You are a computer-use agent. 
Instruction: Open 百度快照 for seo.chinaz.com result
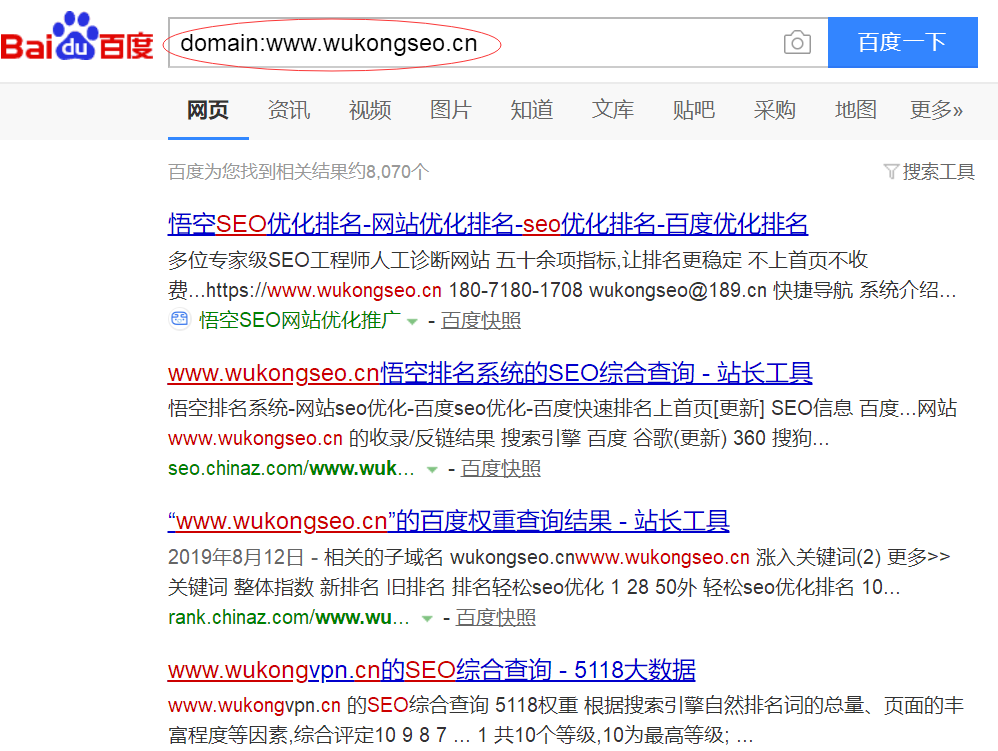click(500, 468)
